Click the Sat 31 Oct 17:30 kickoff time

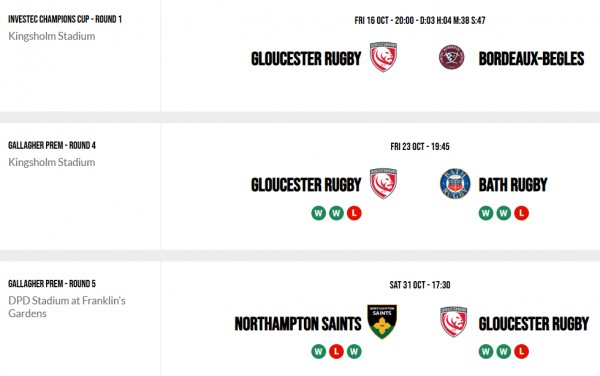420,285
